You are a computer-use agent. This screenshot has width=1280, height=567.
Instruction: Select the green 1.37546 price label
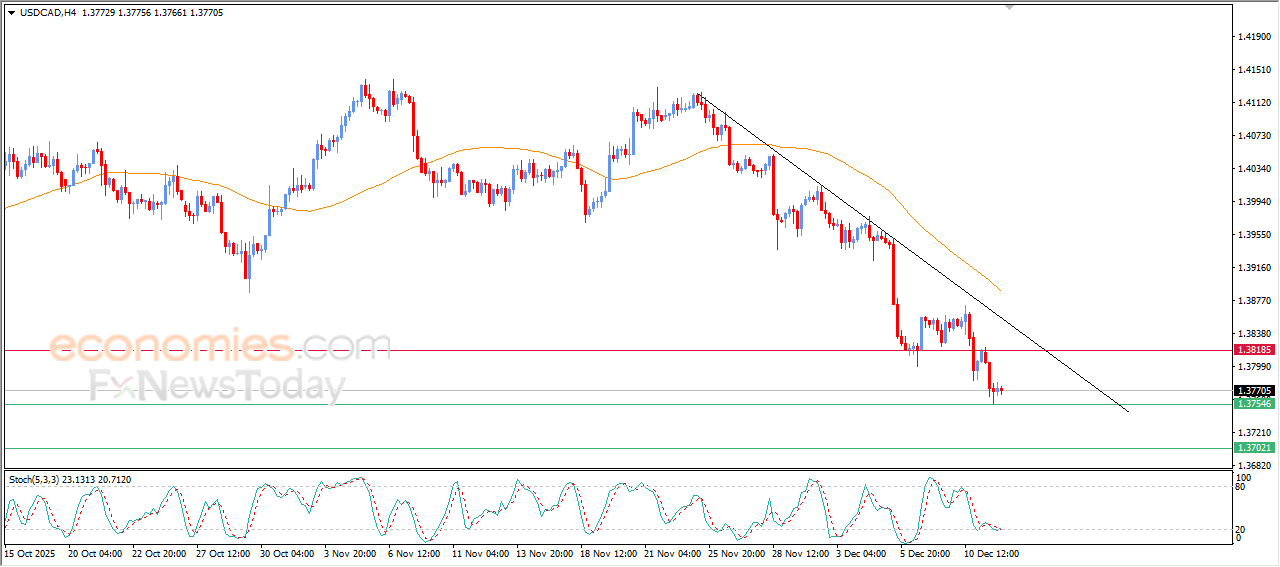pyautogui.click(x=1253, y=403)
